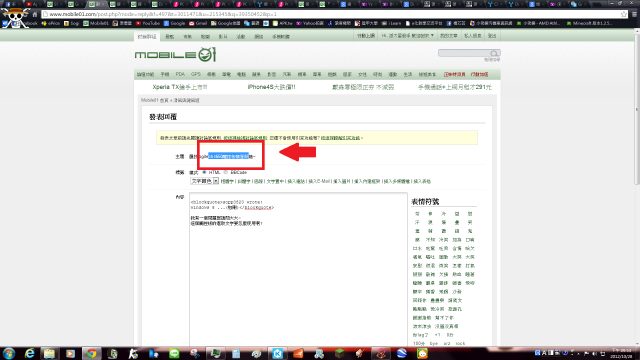Screen dimensions: 640x360
Task: Open Windows Explorer folder icon in taskbar
Action: (x=49, y=353)
